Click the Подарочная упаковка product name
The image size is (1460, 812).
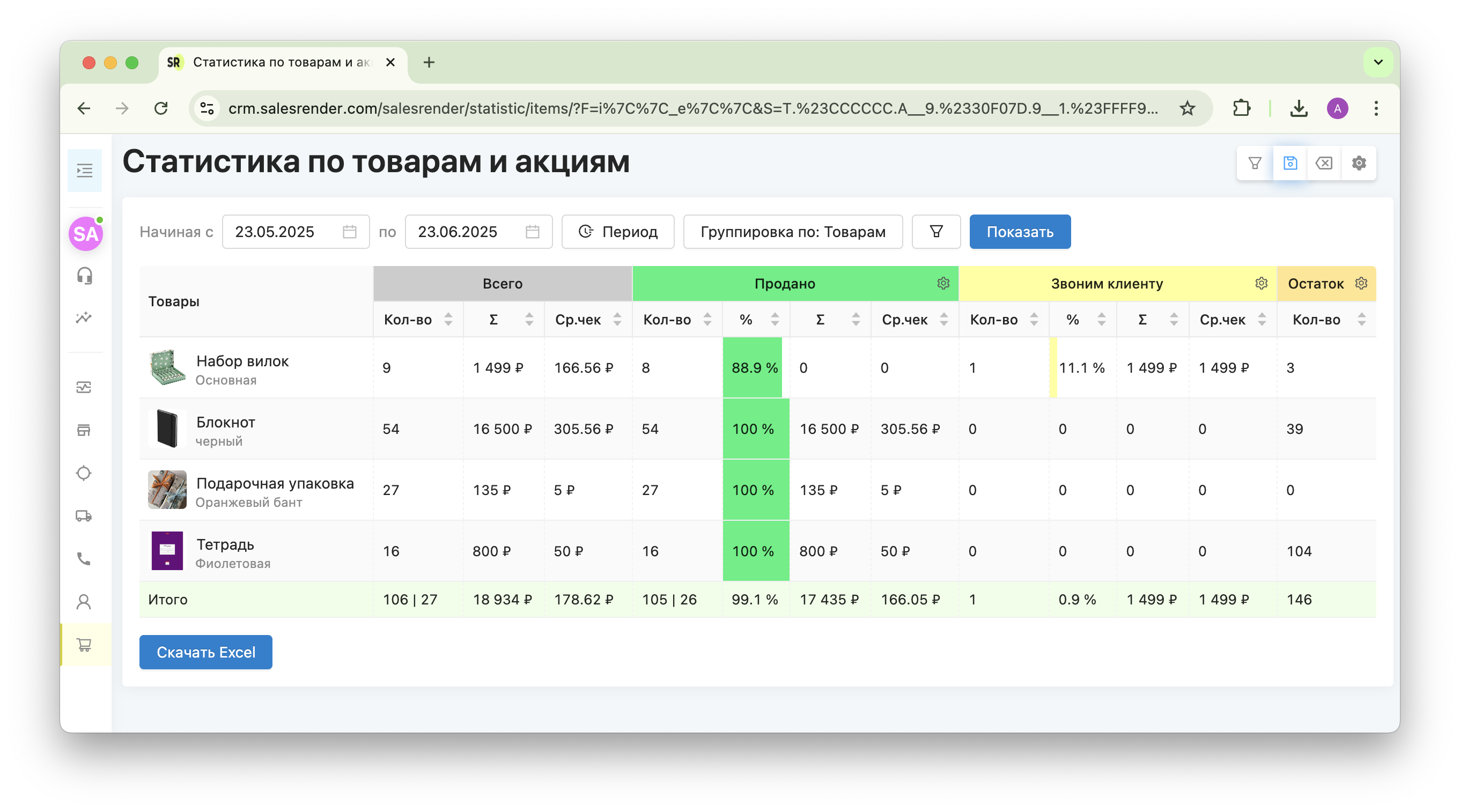click(275, 483)
